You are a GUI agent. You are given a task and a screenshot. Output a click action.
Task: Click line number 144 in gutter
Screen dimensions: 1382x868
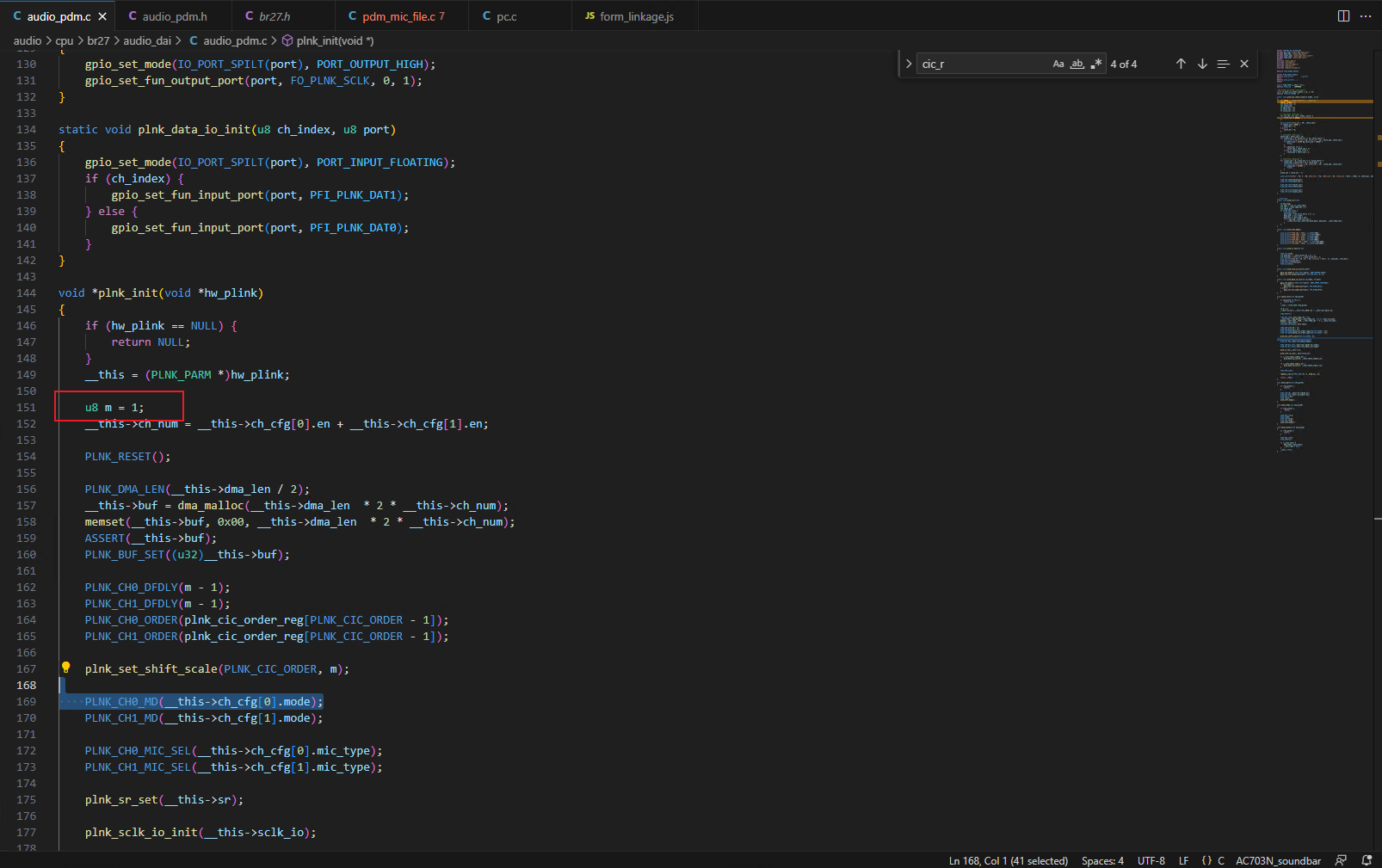[26, 292]
